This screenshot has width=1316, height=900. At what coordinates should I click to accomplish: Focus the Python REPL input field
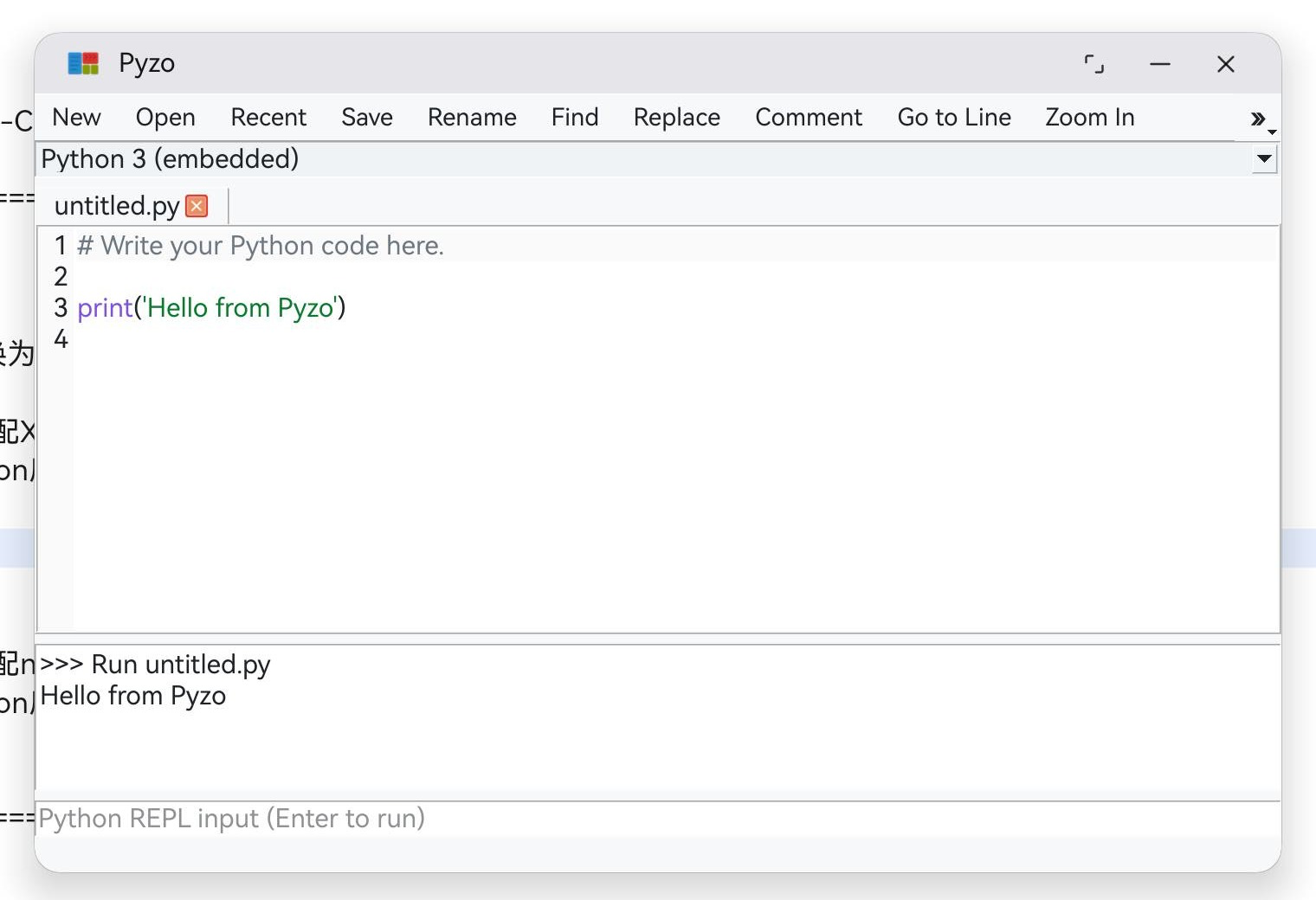658,819
